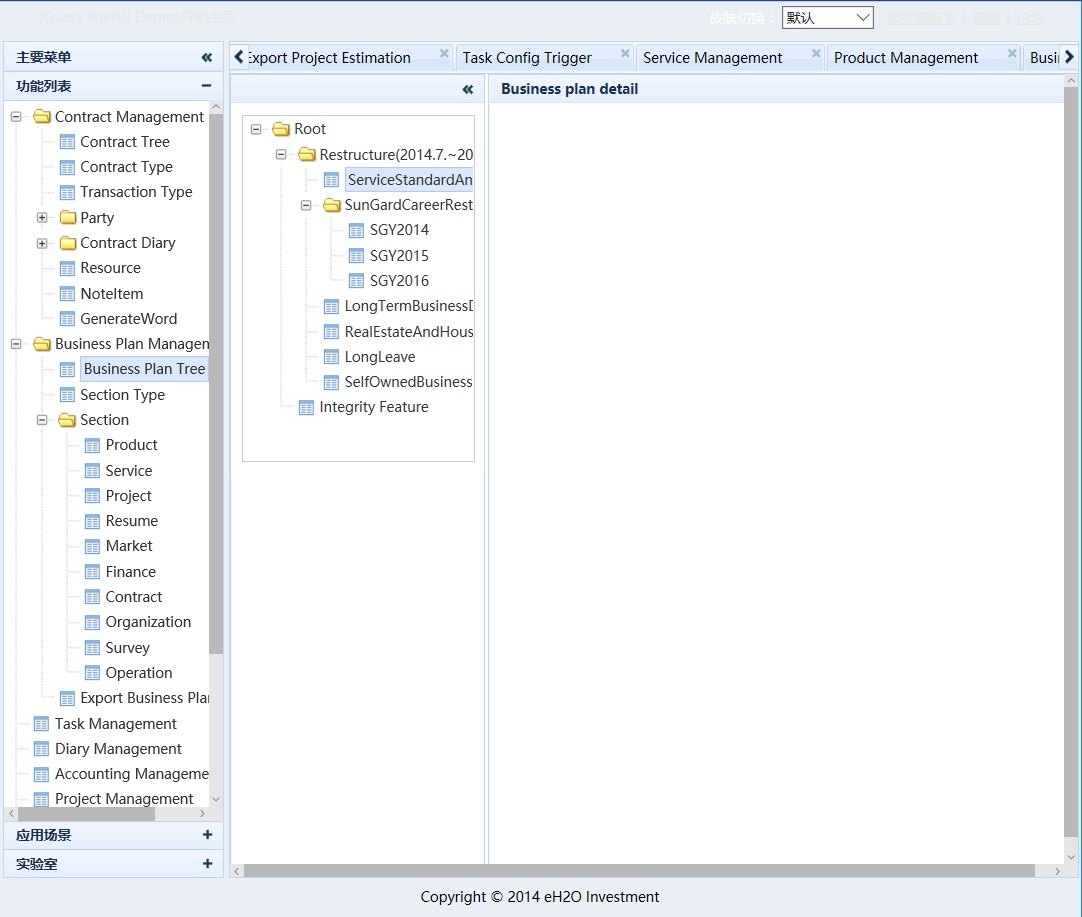Viewport: 1082px width, 917px height.
Task: Click the Root folder icon
Action: point(281,129)
